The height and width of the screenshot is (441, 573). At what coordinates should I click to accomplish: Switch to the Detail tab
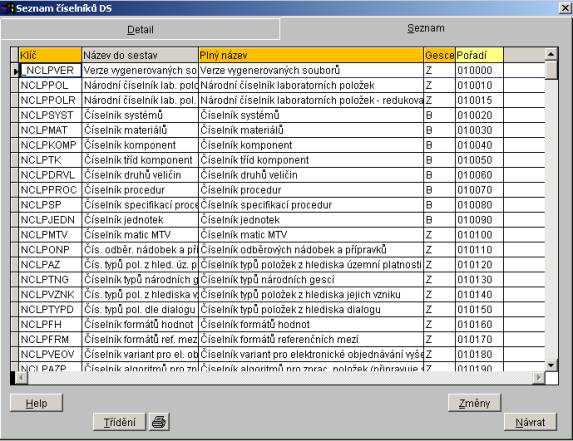click(140, 29)
